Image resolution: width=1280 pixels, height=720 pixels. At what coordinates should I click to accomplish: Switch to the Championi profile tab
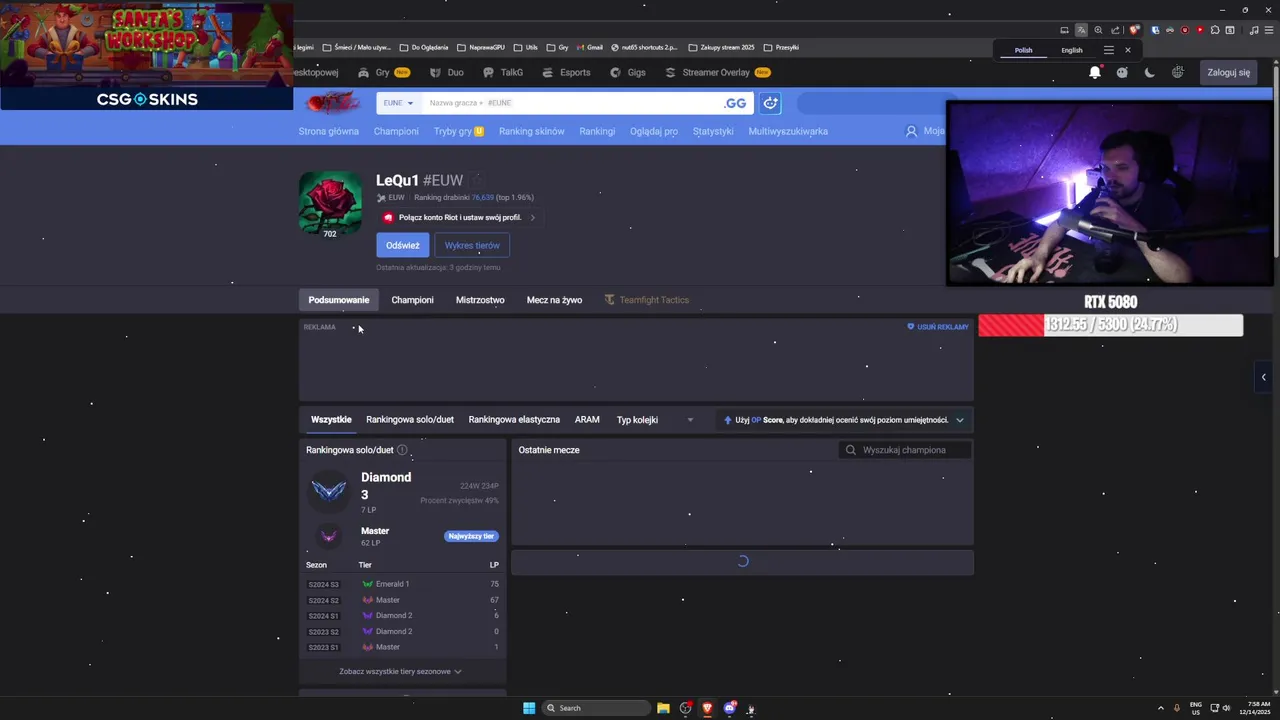[412, 300]
